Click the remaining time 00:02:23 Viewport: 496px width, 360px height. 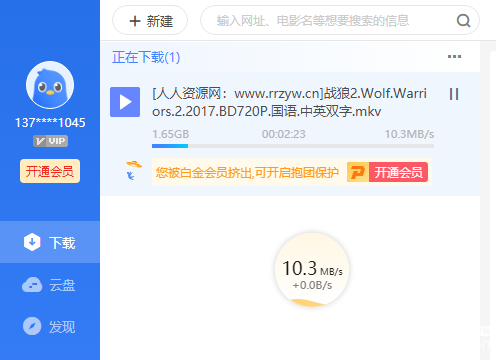click(x=284, y=134)
